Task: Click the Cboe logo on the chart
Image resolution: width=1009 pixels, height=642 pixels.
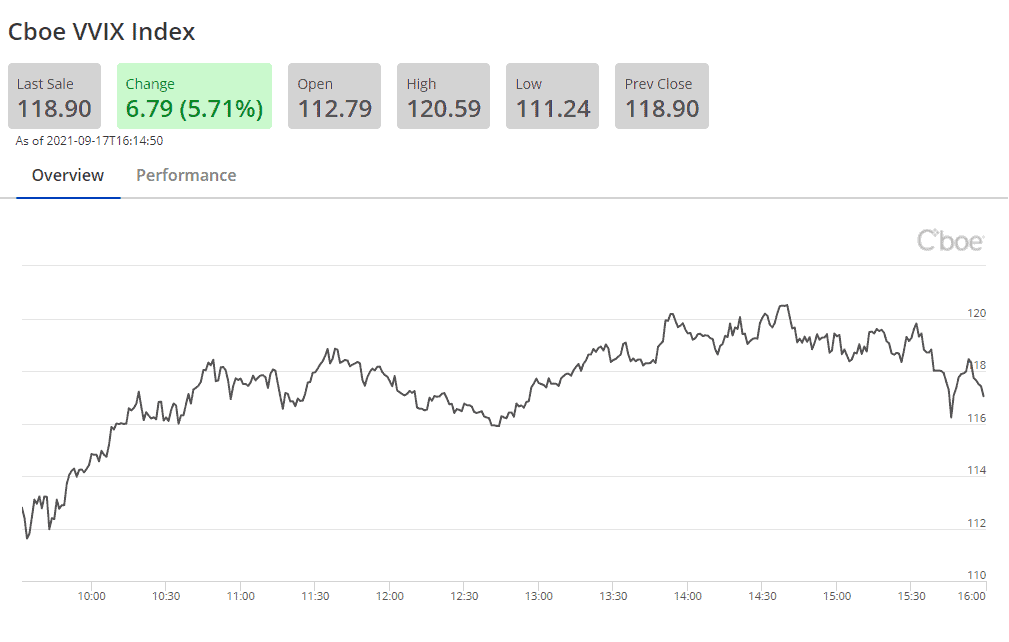Action: 948,240
